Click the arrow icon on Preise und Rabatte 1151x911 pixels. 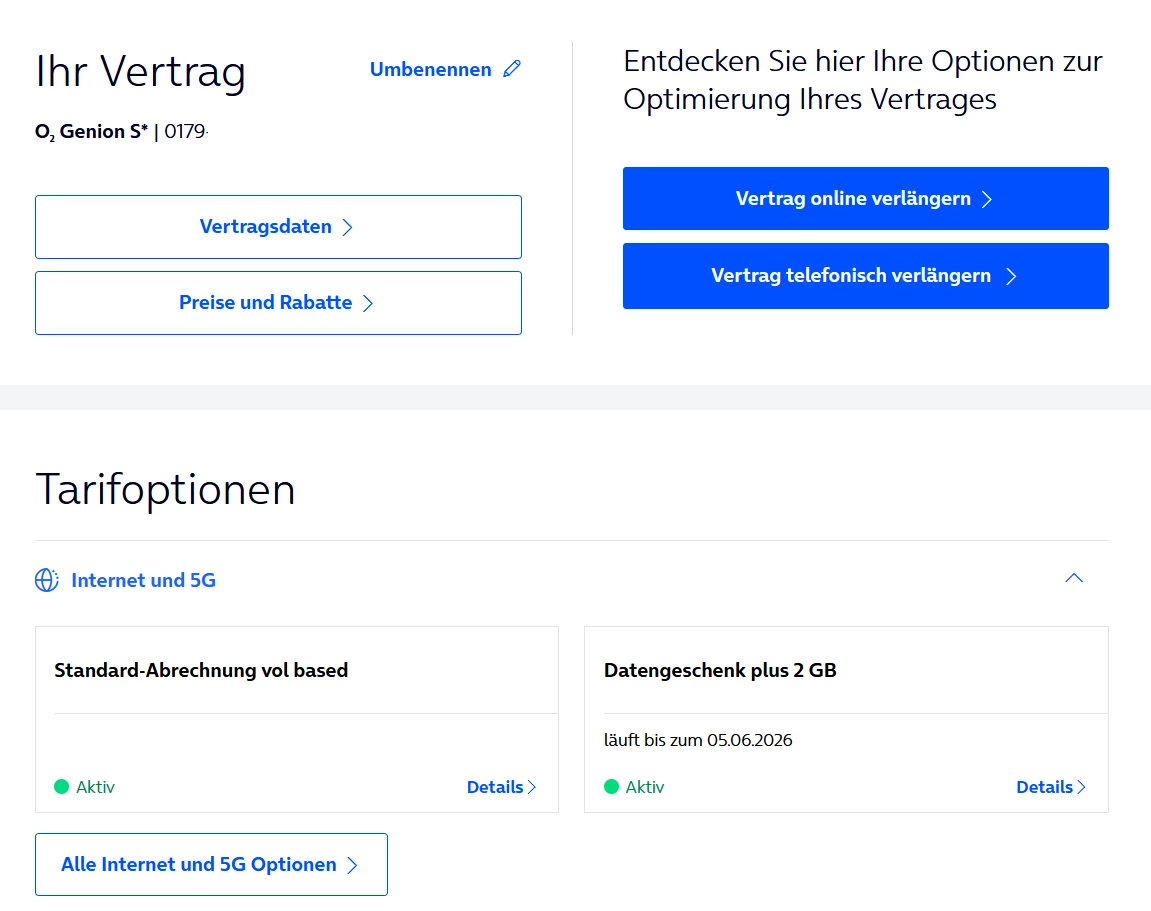click(368, 303)
